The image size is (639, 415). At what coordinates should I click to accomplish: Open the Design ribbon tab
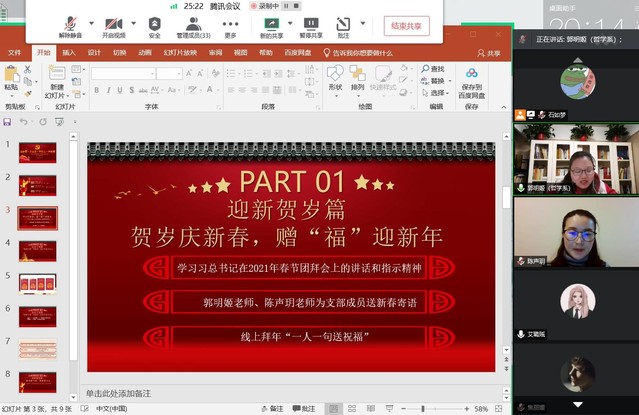point(94,52)
